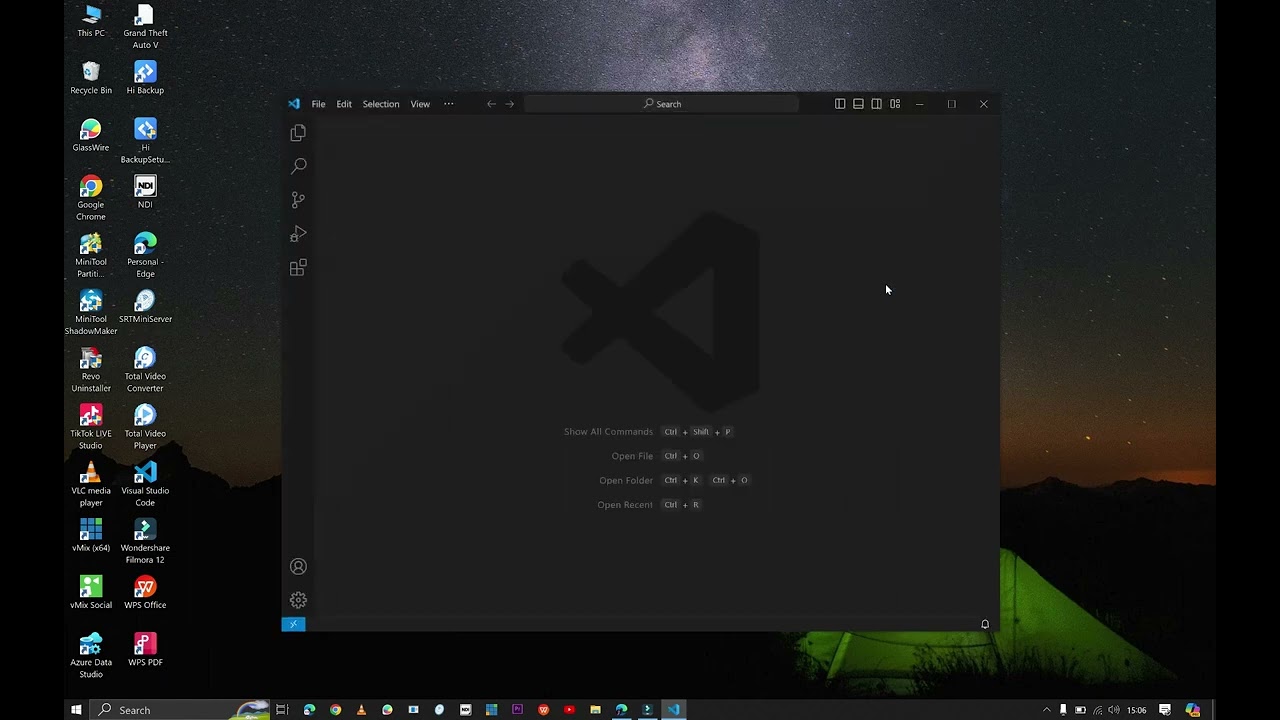Open the Extensions view
The height and width of the screenshot is (720, 1280).
(298, 268)
